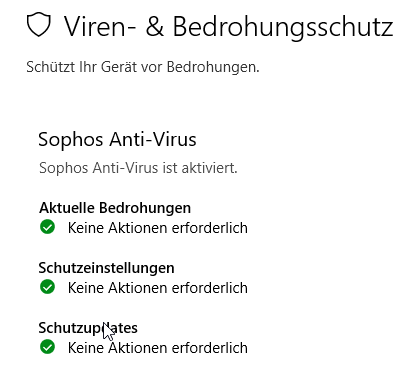Click the green checkmark under Schutzupdates

(47, 347)
